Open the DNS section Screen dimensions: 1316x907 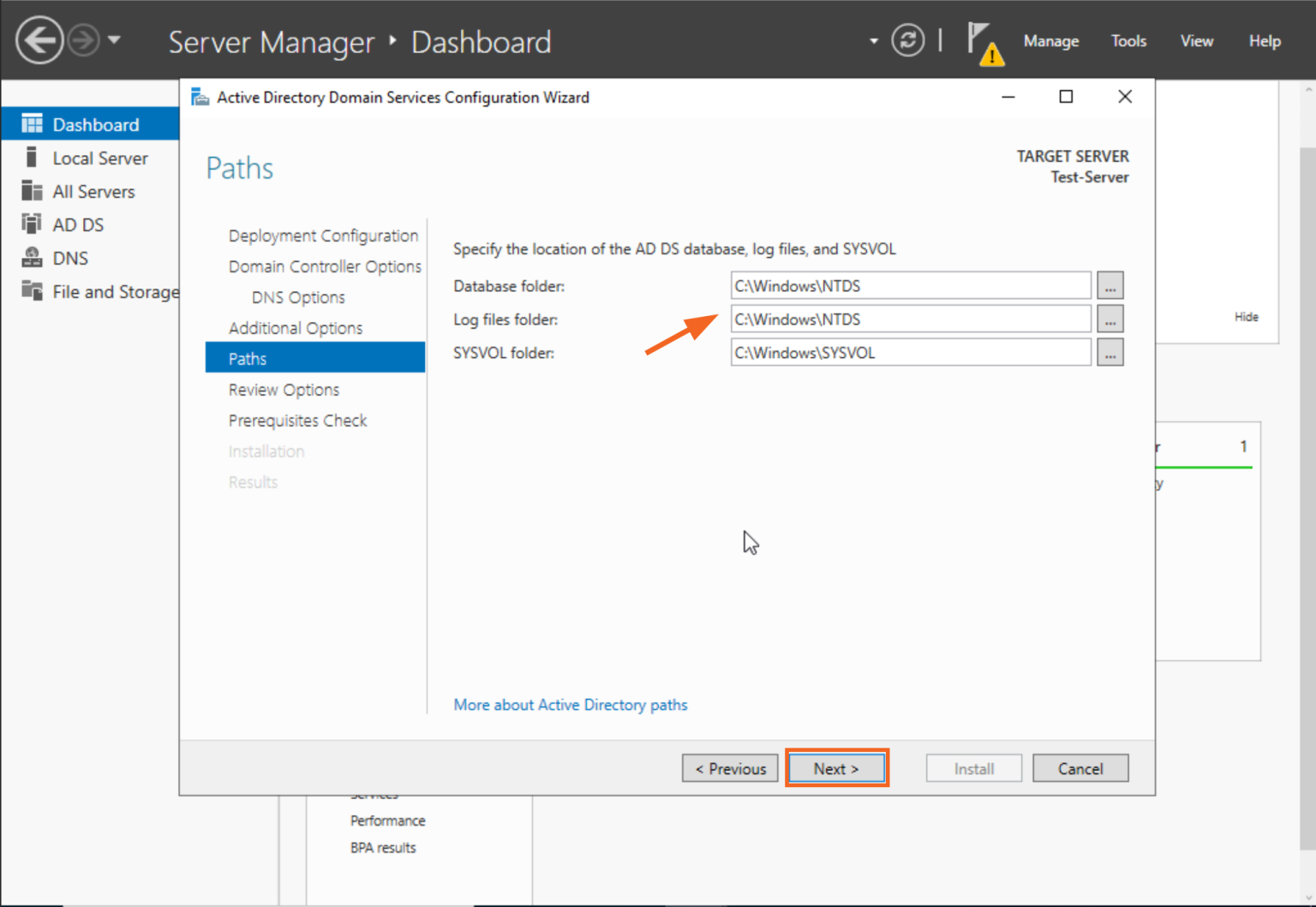(x=71, y=257)
